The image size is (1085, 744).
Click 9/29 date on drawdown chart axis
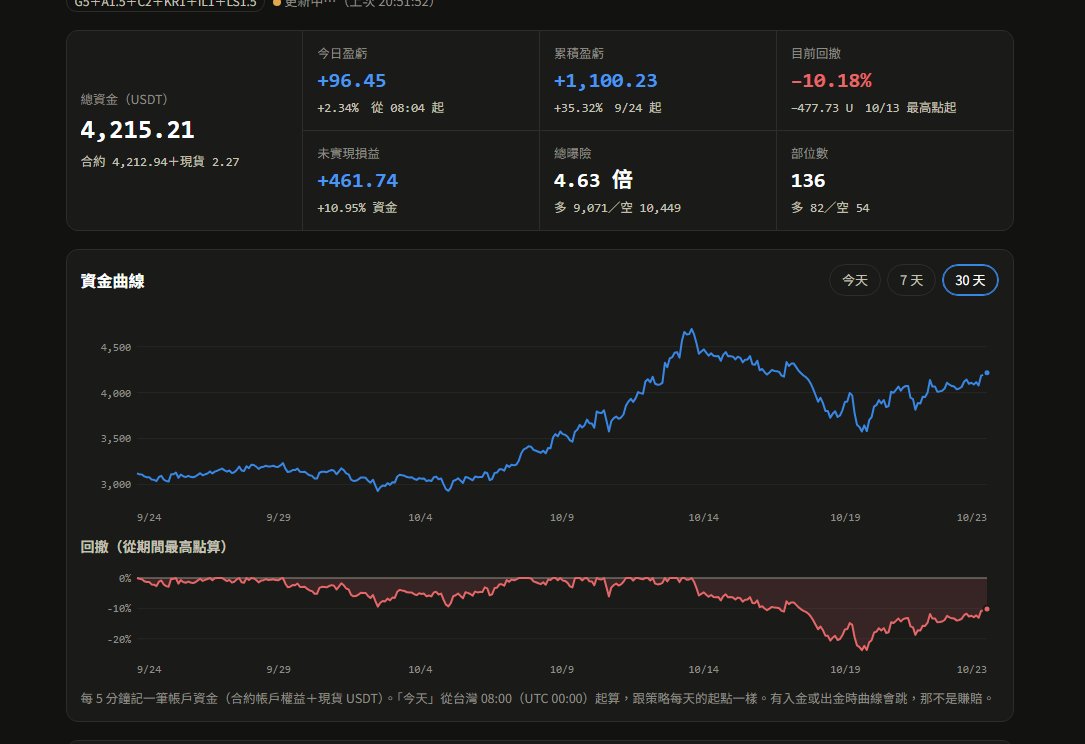pyautogui.click(x=279, y=670)
